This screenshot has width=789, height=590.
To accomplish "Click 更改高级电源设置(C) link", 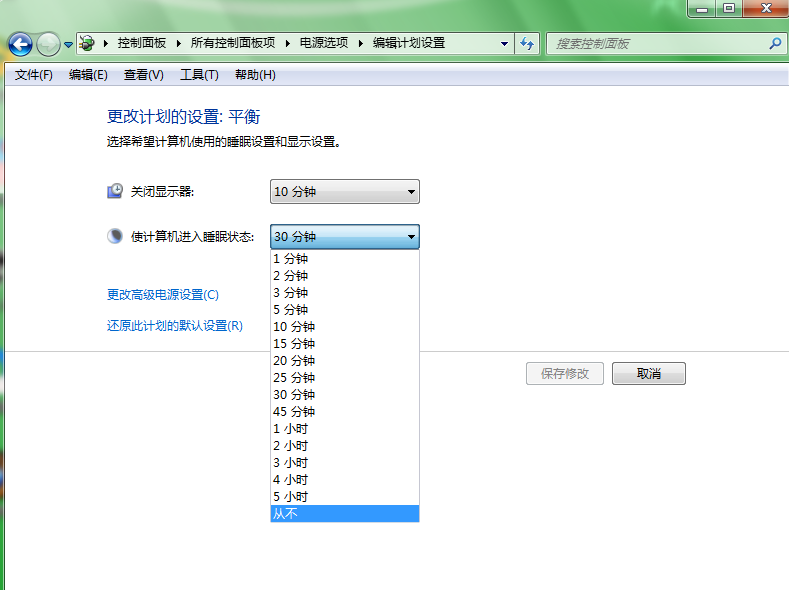I will click(162, 295).
